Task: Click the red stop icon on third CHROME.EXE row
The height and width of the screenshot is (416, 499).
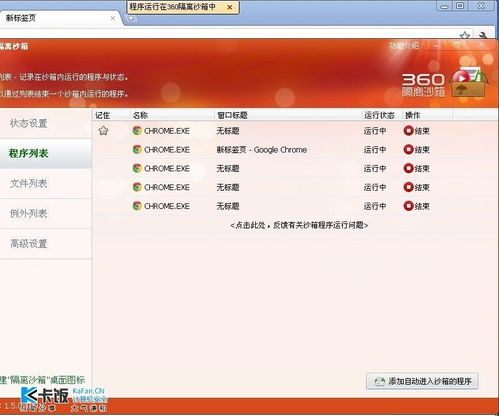Action: (x=408, y=168)
